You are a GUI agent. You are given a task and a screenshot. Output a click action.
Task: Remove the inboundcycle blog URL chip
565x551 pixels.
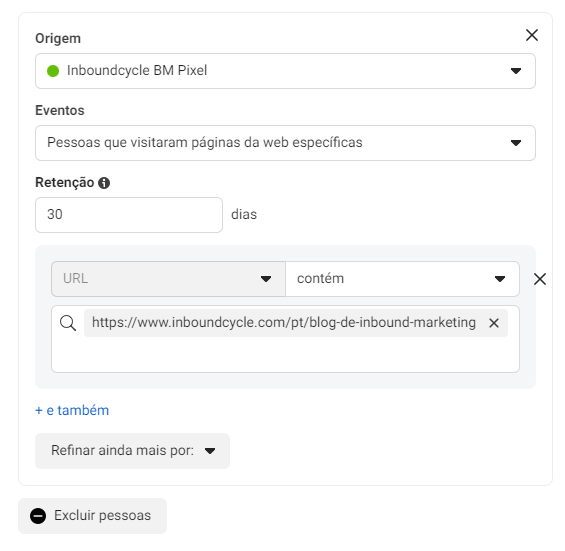[x=494, y=323]
